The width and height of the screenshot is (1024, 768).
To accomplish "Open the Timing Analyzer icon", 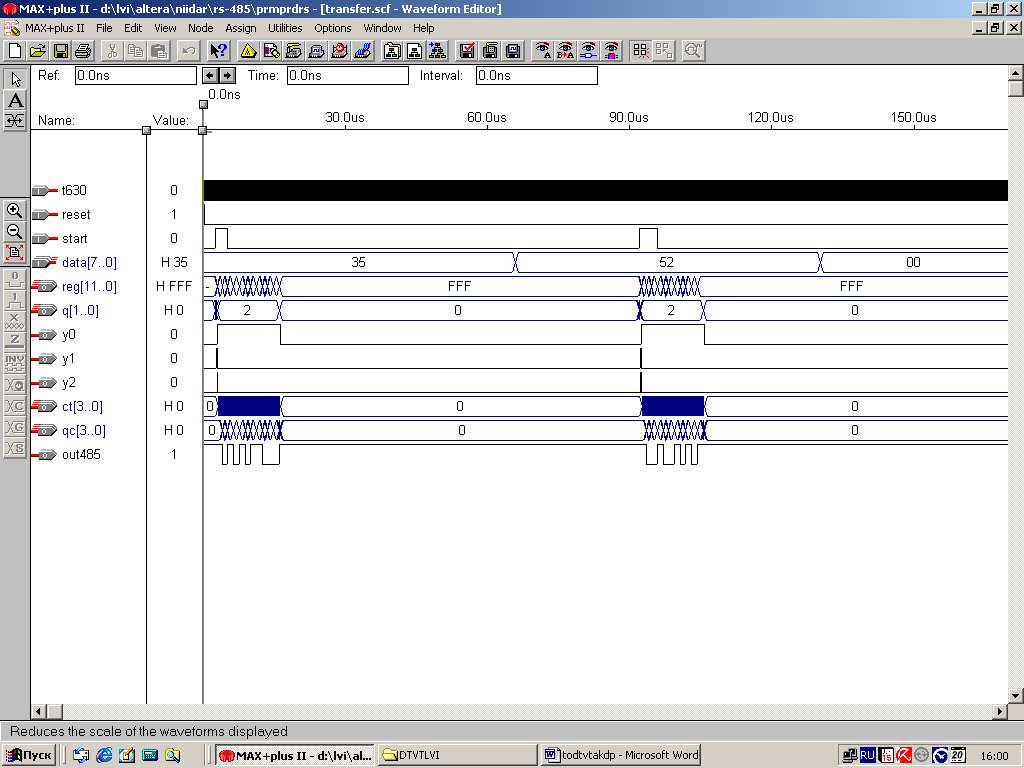I will 339,51.
